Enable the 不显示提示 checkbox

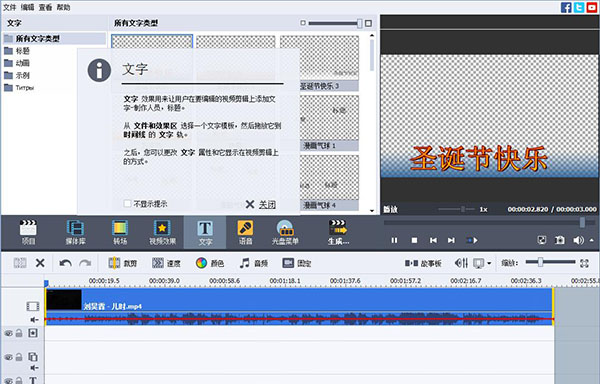pos(127,204)
